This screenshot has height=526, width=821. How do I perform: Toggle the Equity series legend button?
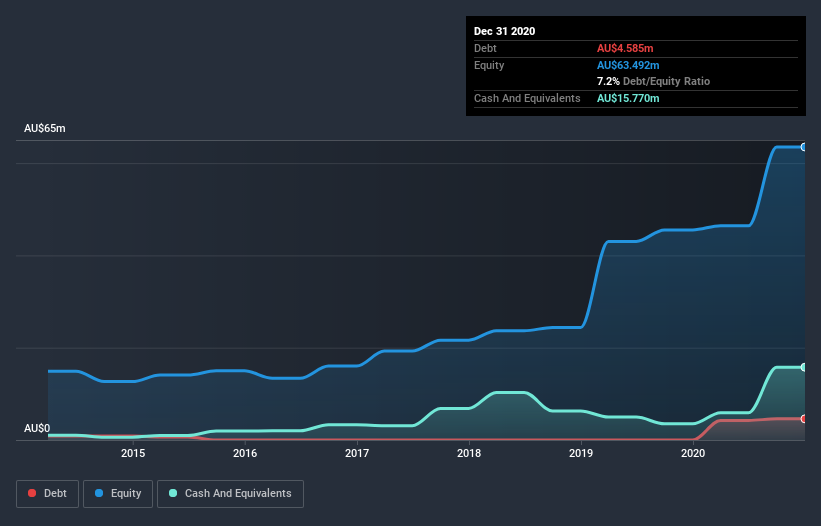pos(118,494)
